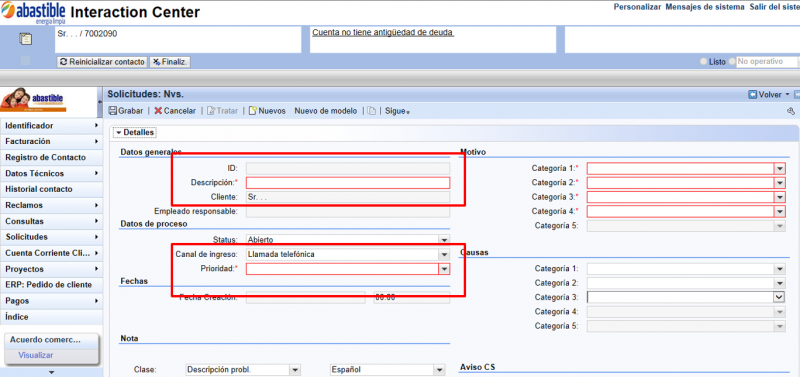Click the notepad icon in the header bar
800x377 pixels.
coord(26,39)
